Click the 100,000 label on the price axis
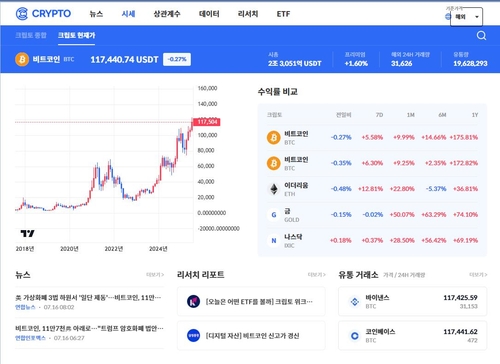The height and width of the screenshot is (364, 500). tap(207, 135)
